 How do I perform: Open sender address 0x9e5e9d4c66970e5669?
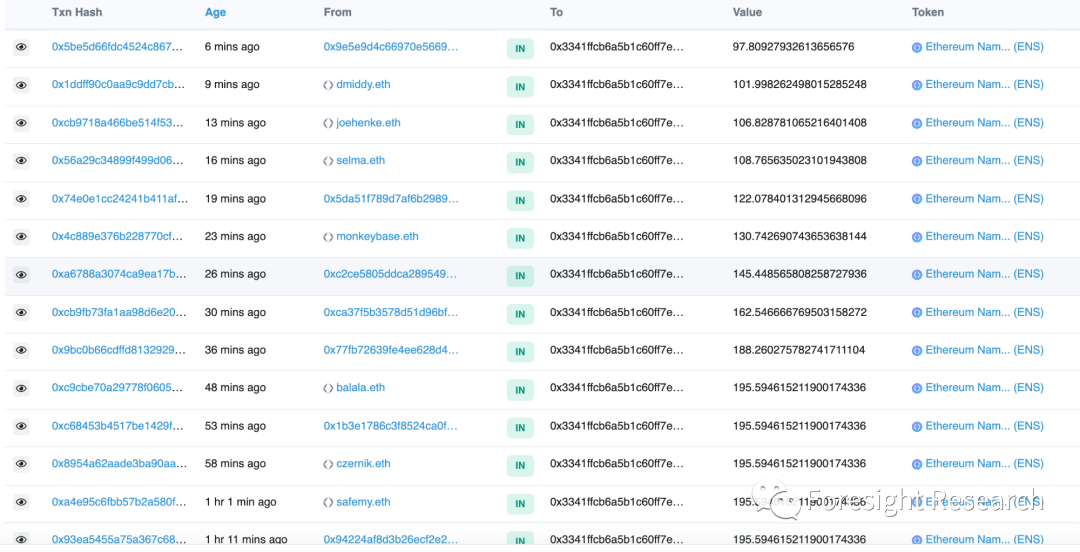pyautogui.click(x=391, y=47)
